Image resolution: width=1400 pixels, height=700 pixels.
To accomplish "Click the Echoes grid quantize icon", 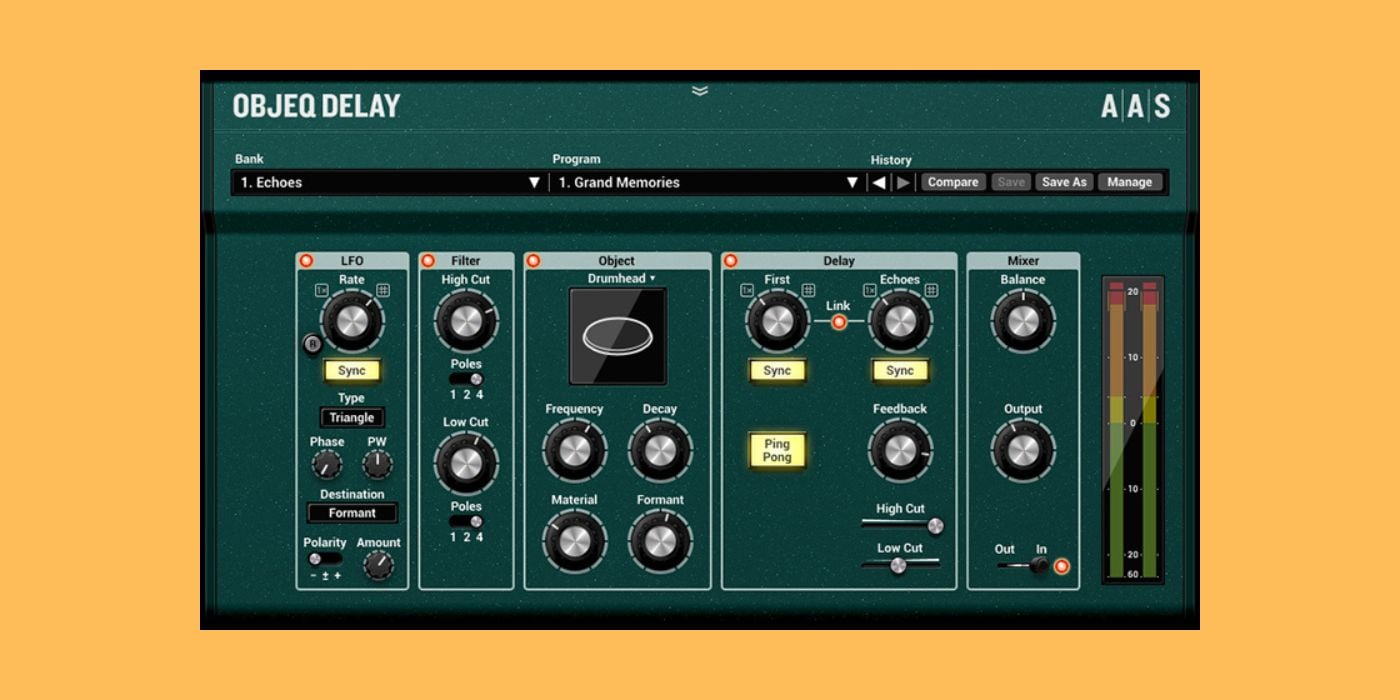I will pos(931,290).
